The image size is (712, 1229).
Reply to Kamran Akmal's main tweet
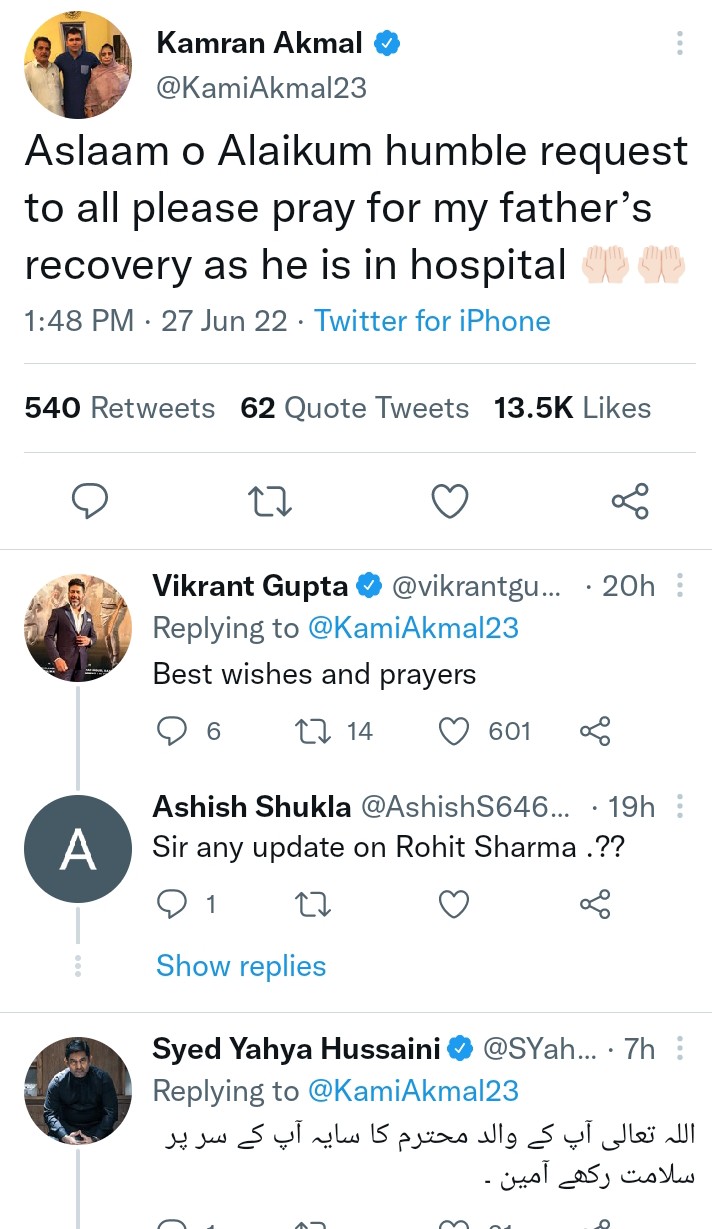(x=90, y=500)
